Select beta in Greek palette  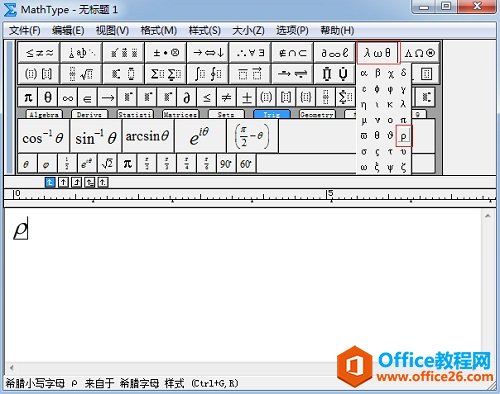[x=377, y=73]
